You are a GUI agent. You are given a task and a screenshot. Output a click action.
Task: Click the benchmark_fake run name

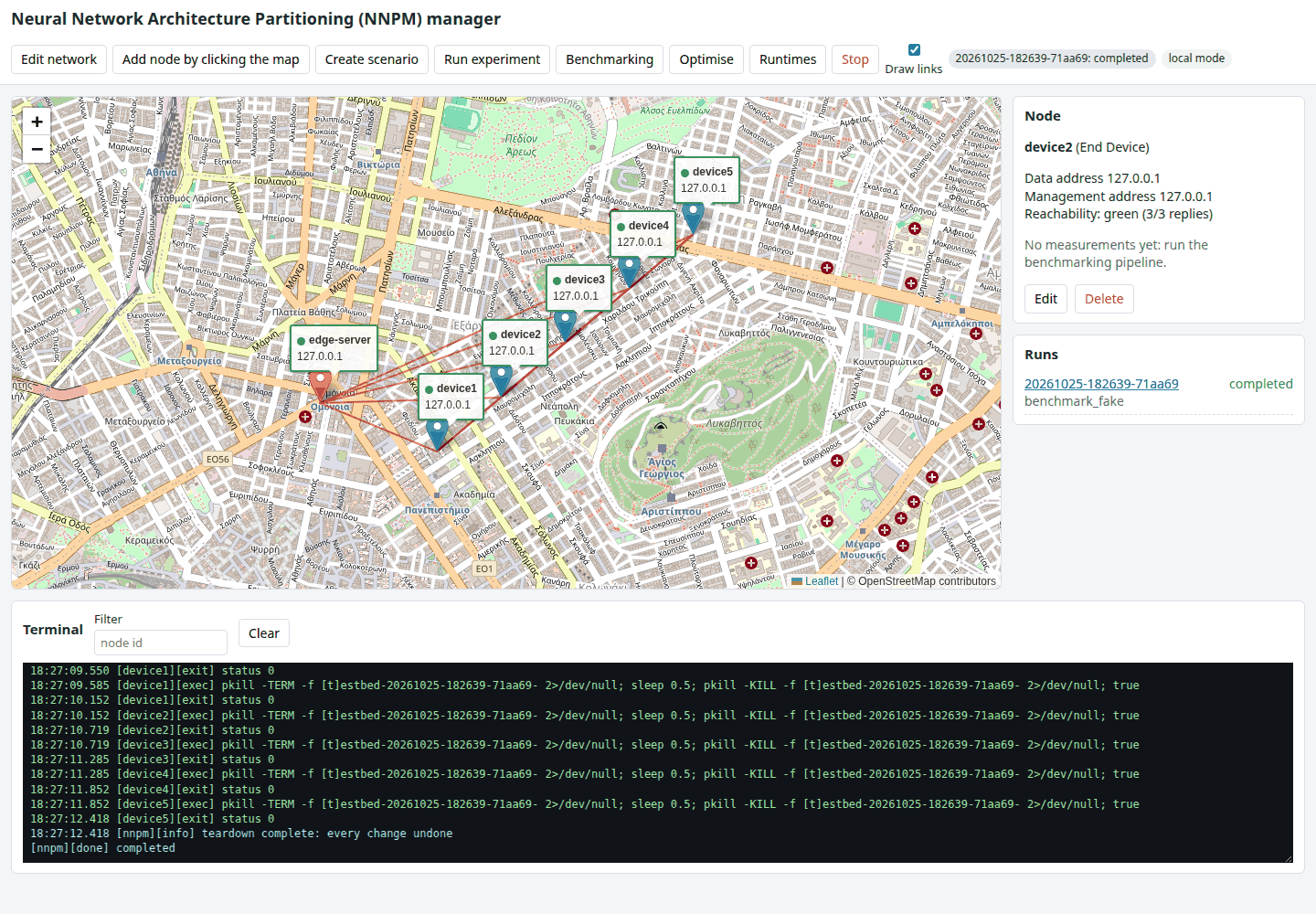(x=1074, y=401)
